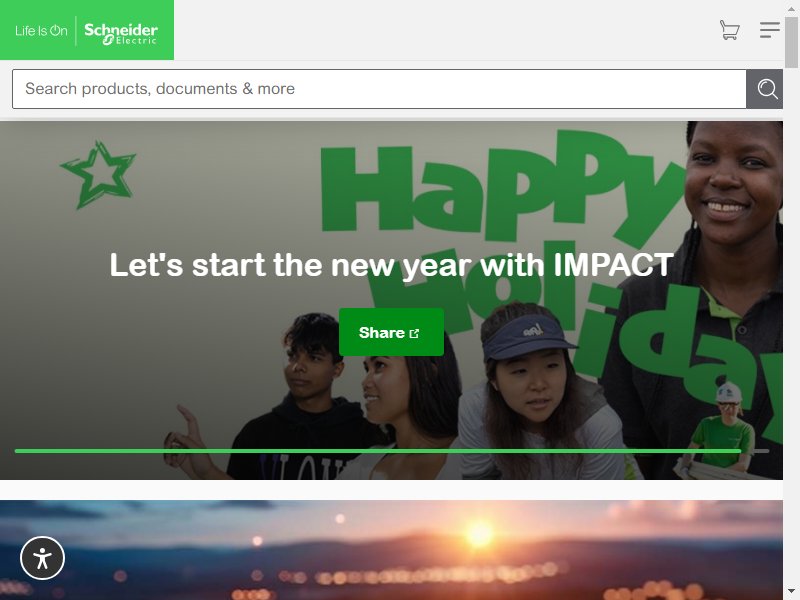This screenshot has width=800, height=600.
Task: Click the scrollbar down arrow
Action: [791, 591]
